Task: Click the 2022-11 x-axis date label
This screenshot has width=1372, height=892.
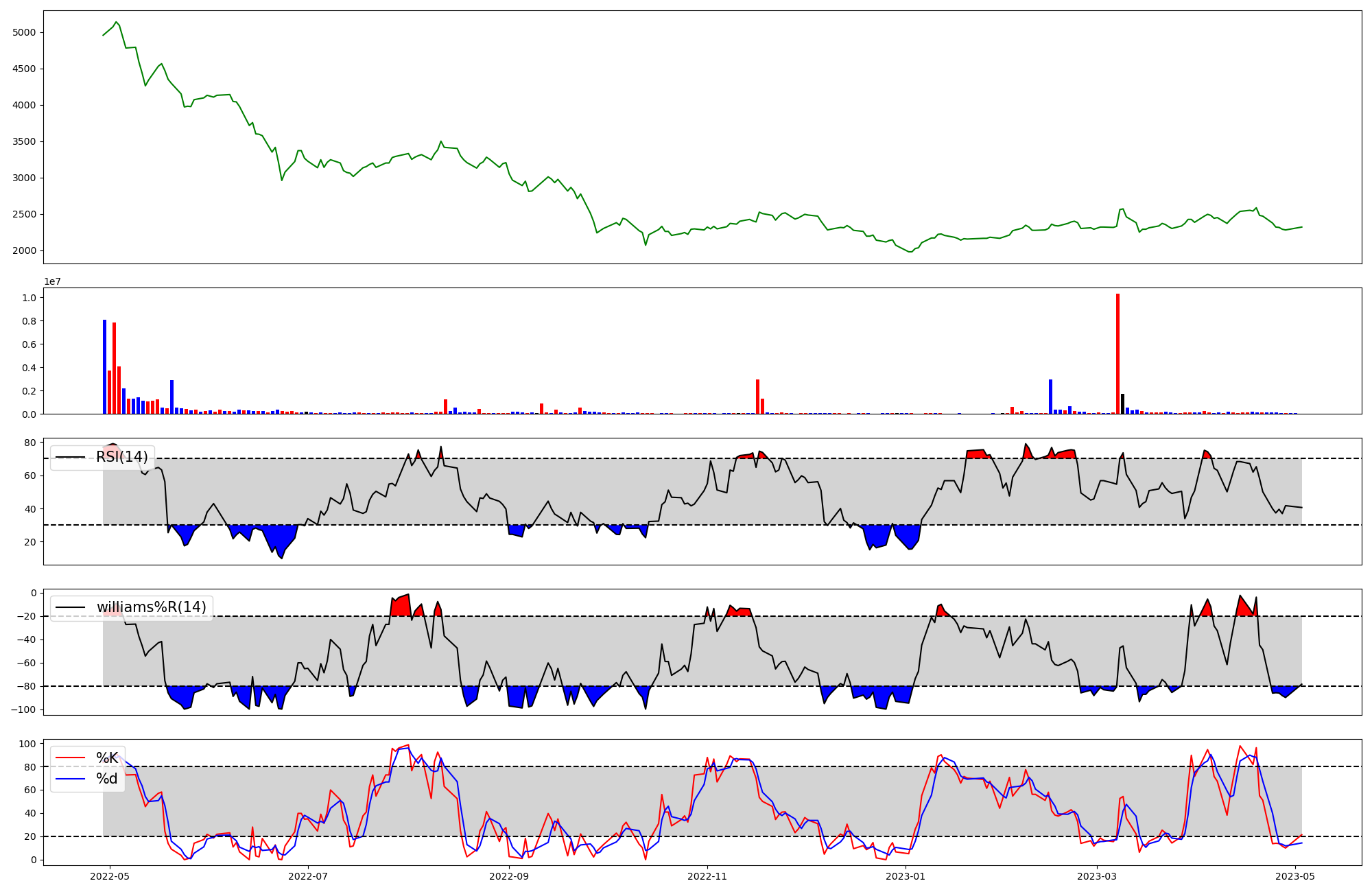Action: point(707,876)
